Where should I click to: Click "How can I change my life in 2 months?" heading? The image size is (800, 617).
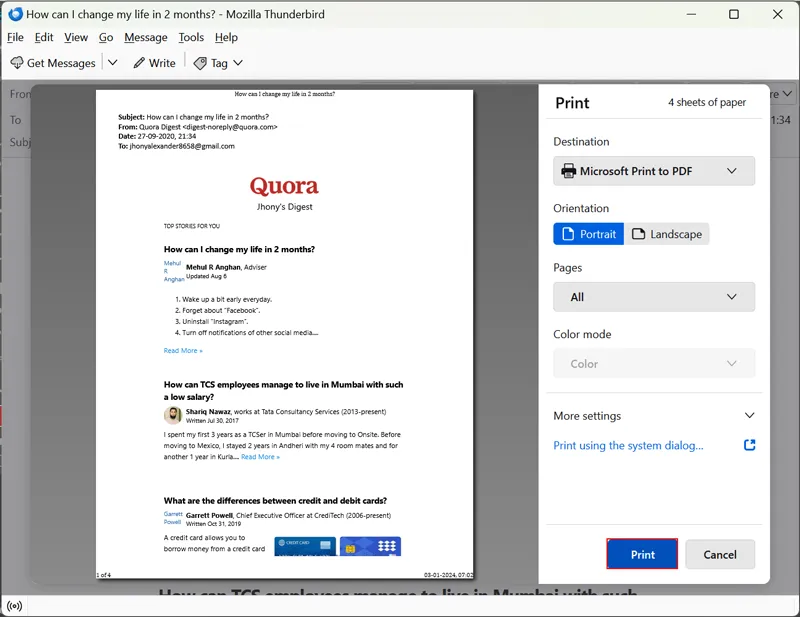point(239,249)
